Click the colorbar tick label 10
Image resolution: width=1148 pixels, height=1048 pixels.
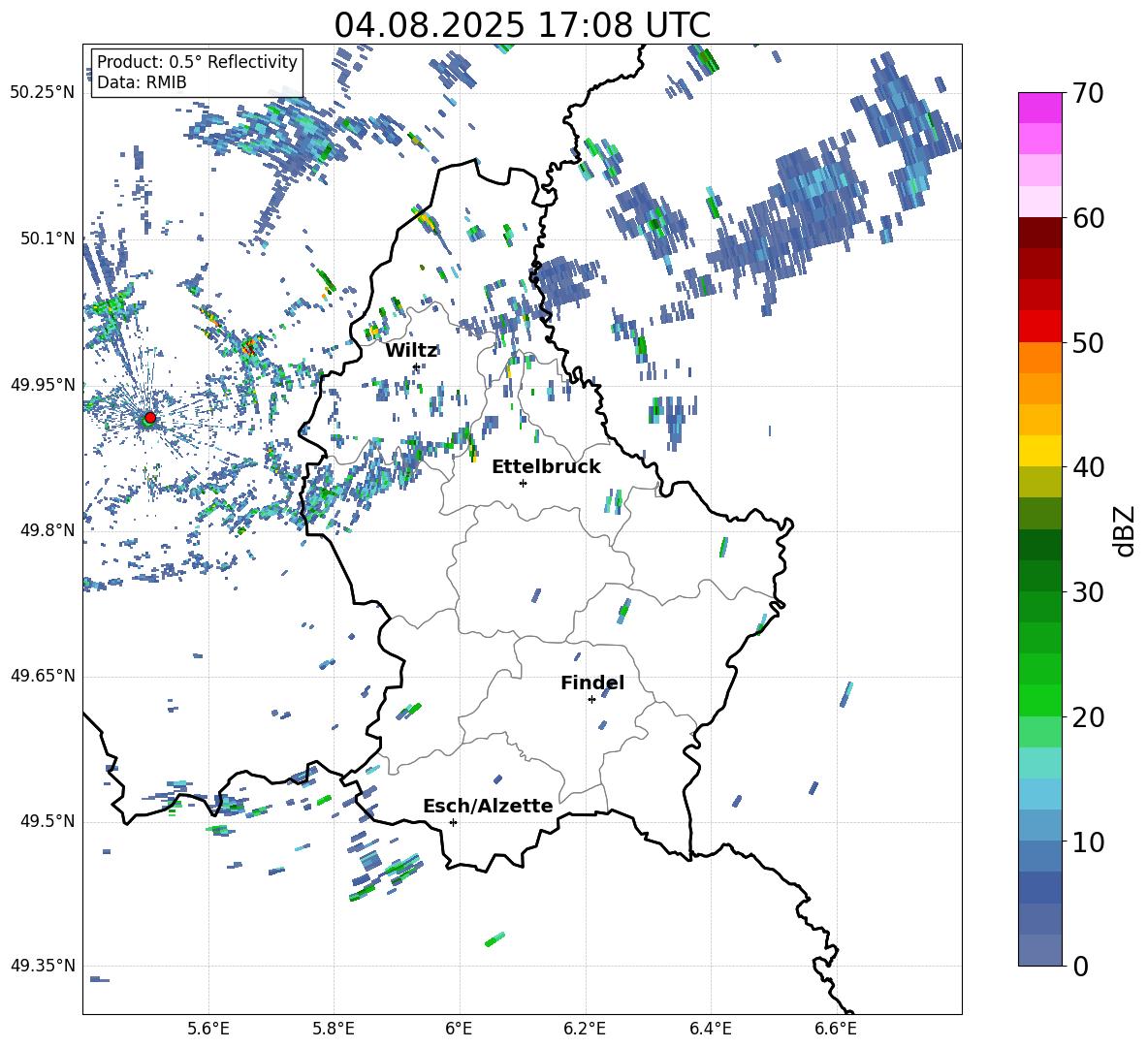(1087, 842)
